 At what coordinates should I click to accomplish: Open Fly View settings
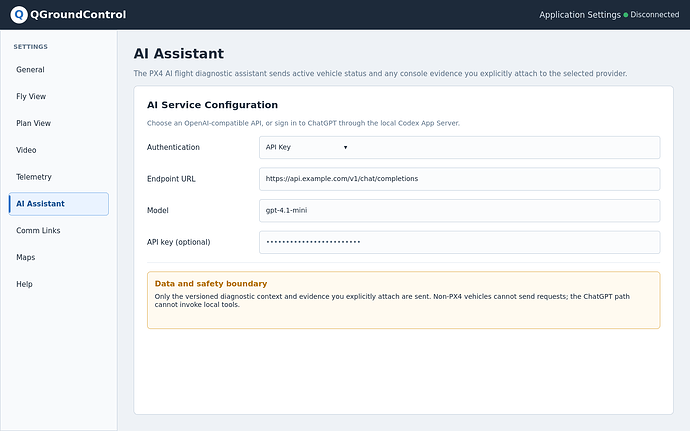(59, 96)
